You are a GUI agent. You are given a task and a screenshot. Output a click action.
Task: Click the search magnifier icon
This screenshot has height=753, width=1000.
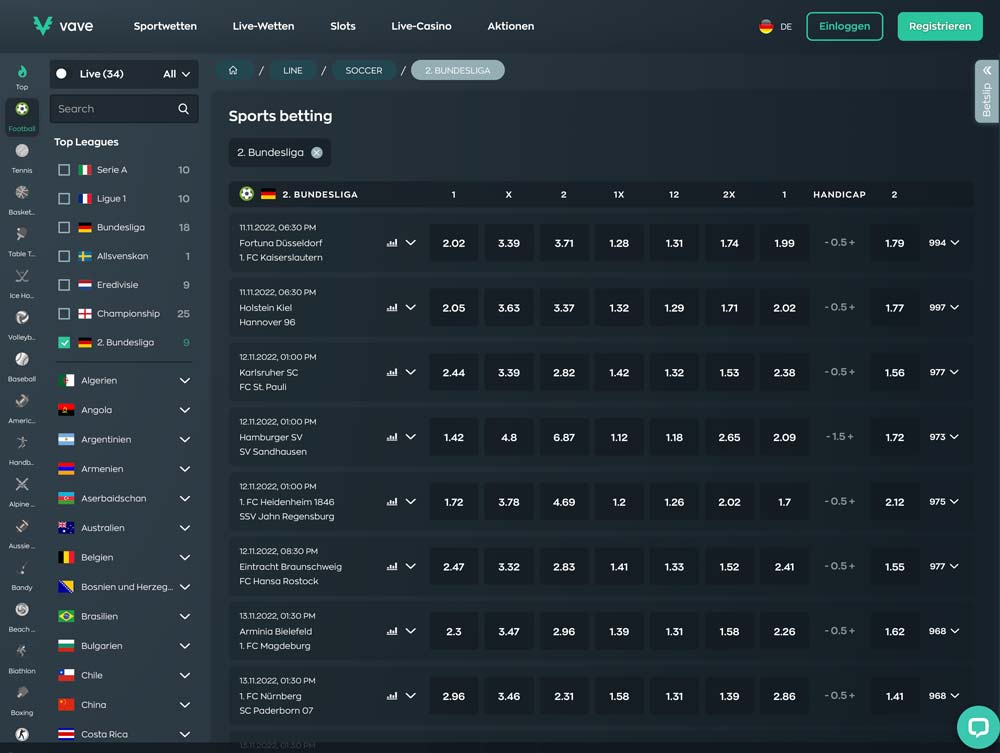pyautogui.click(x=183, y=109)
